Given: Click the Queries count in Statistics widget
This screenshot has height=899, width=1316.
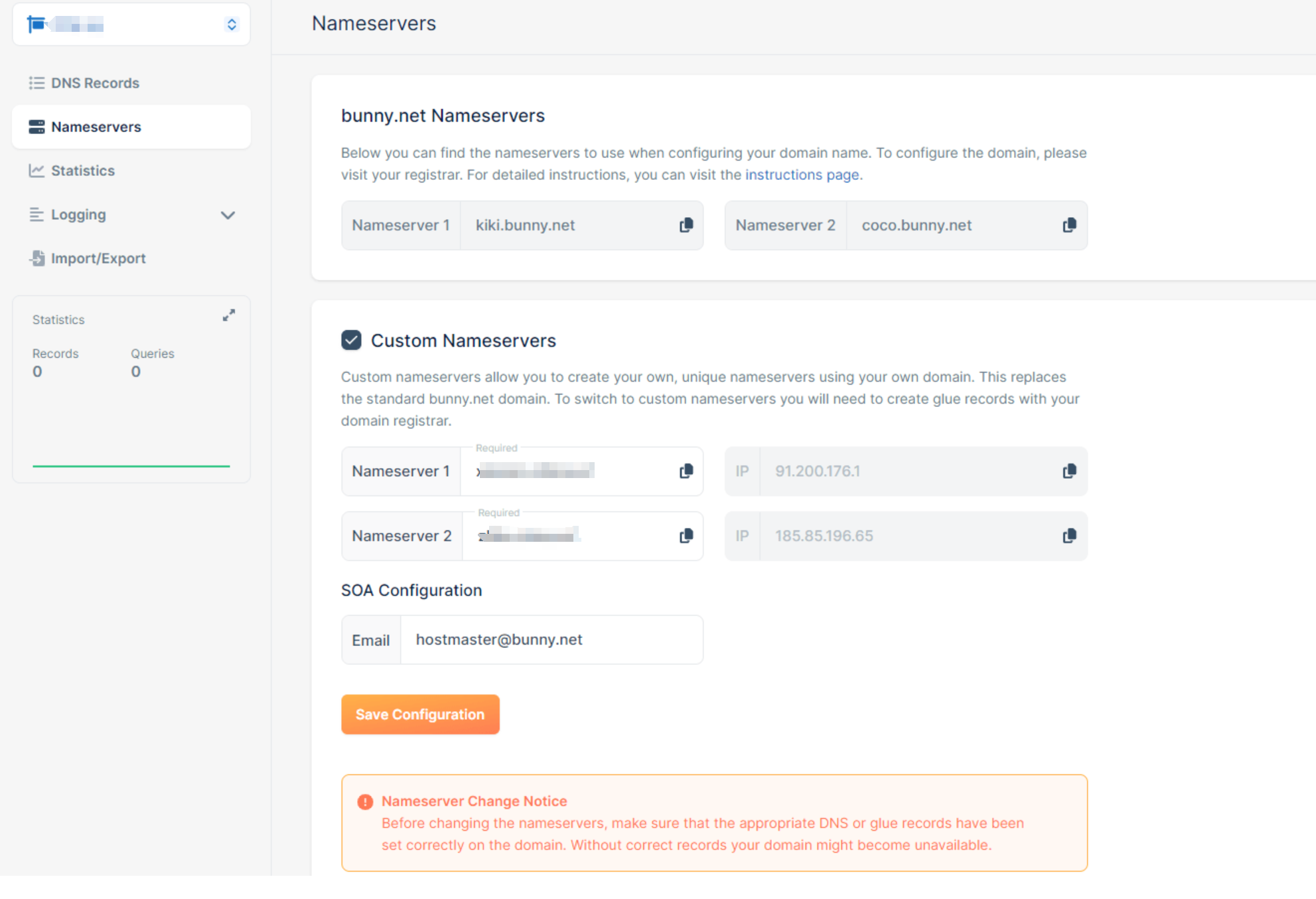Looking at the screenshot, I should [135, 372].
